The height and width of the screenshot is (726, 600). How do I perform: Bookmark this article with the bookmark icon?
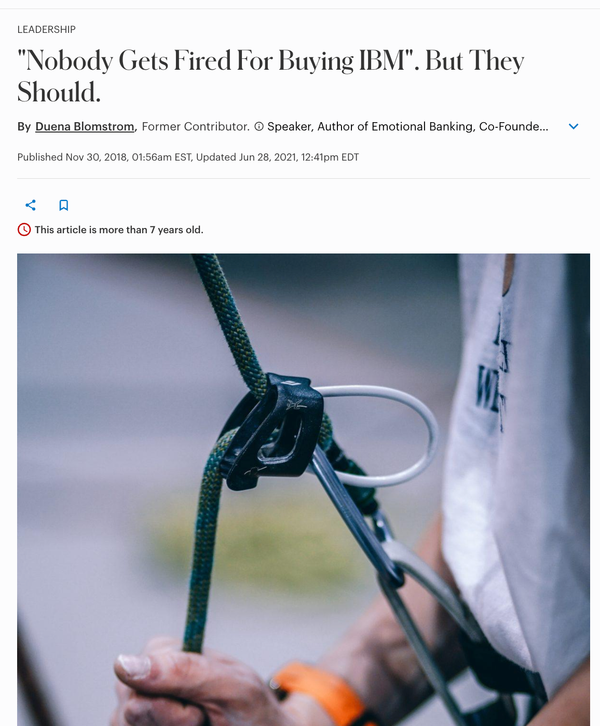(64, 205)
